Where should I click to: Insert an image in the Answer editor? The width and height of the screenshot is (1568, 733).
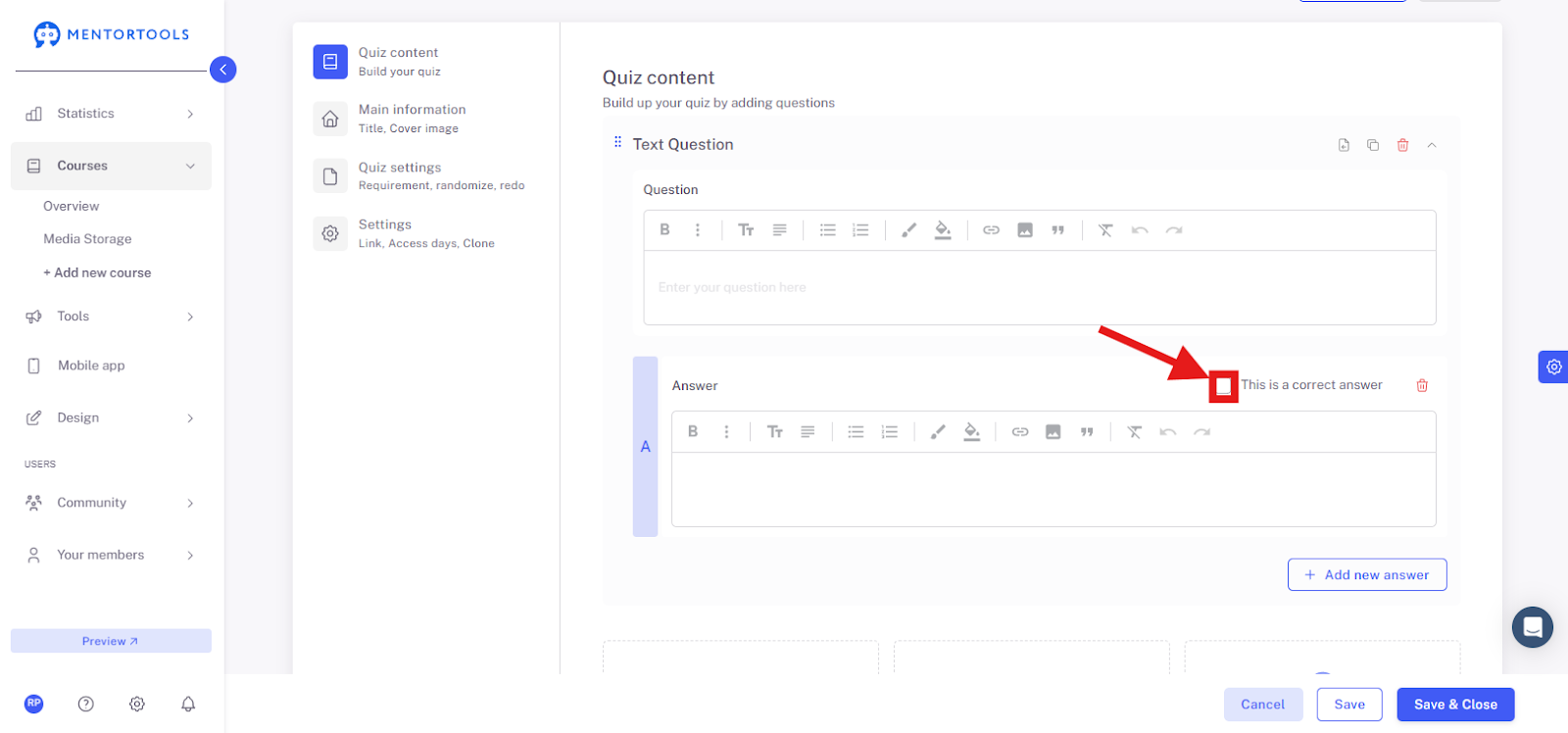(1053, 432)
